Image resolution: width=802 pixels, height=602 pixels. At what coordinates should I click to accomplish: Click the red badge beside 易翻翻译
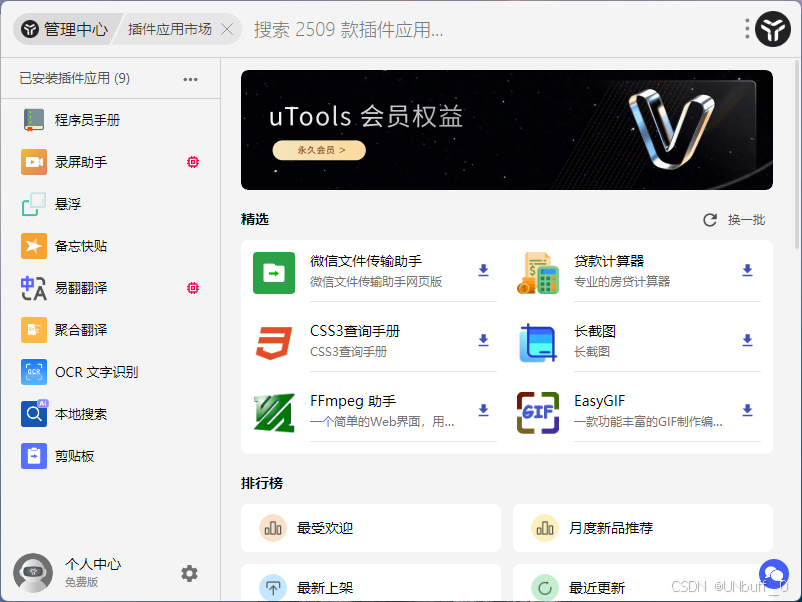(193, 288)
